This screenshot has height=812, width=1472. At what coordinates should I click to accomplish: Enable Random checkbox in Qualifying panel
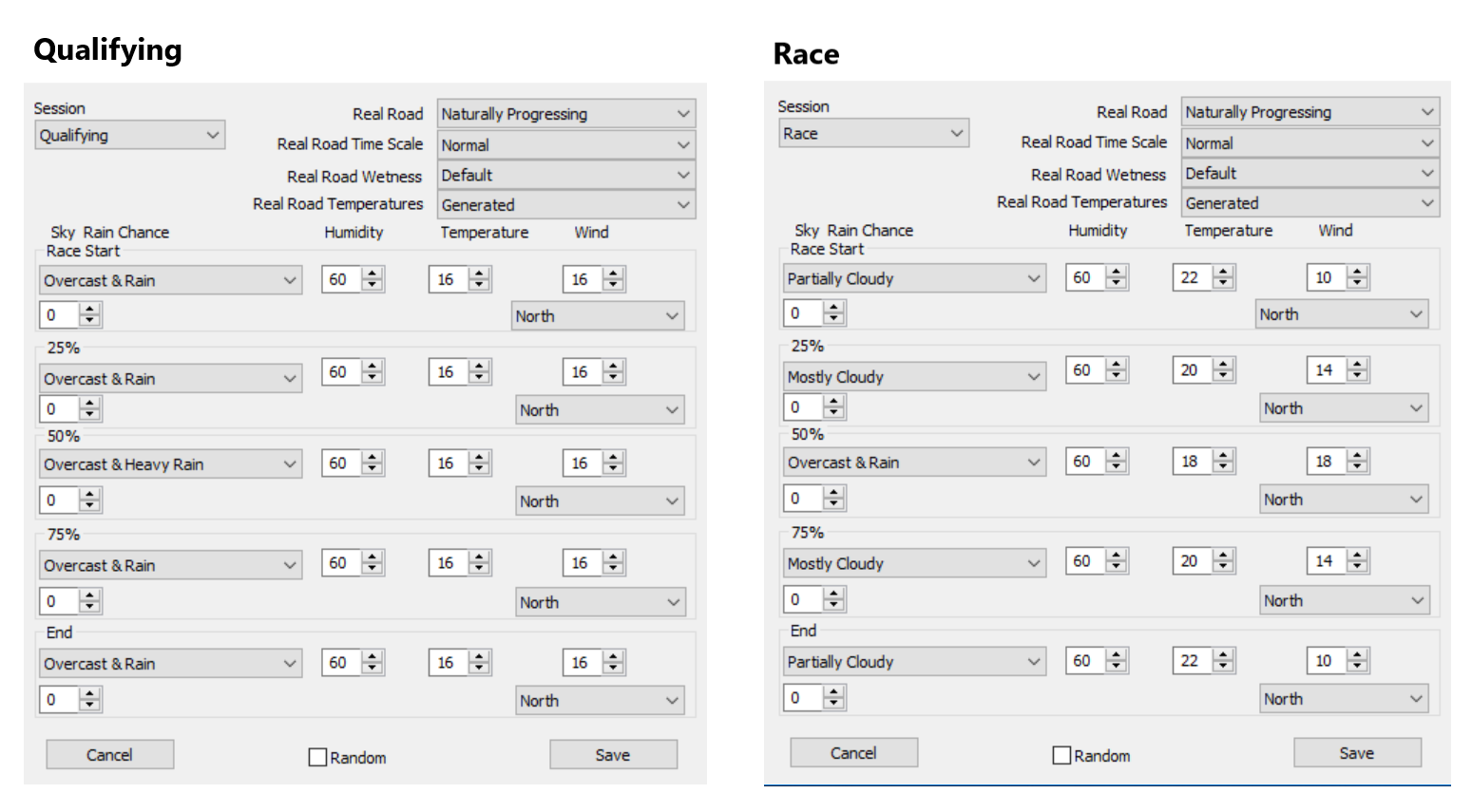317,757
